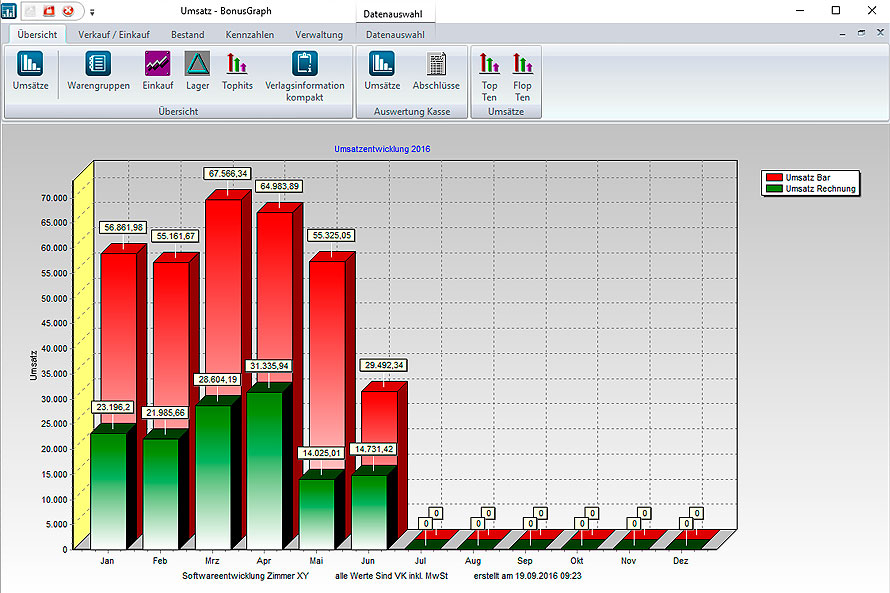890x593 pixels.
Task: Open Verlagsinformation kompakt
Action: coord(304,72)
